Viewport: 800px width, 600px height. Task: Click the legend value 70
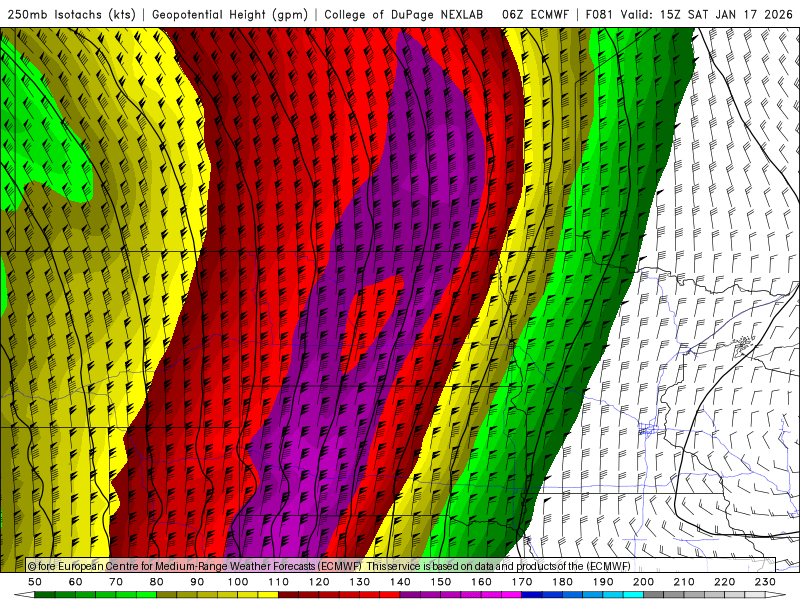tap(116, 582)
